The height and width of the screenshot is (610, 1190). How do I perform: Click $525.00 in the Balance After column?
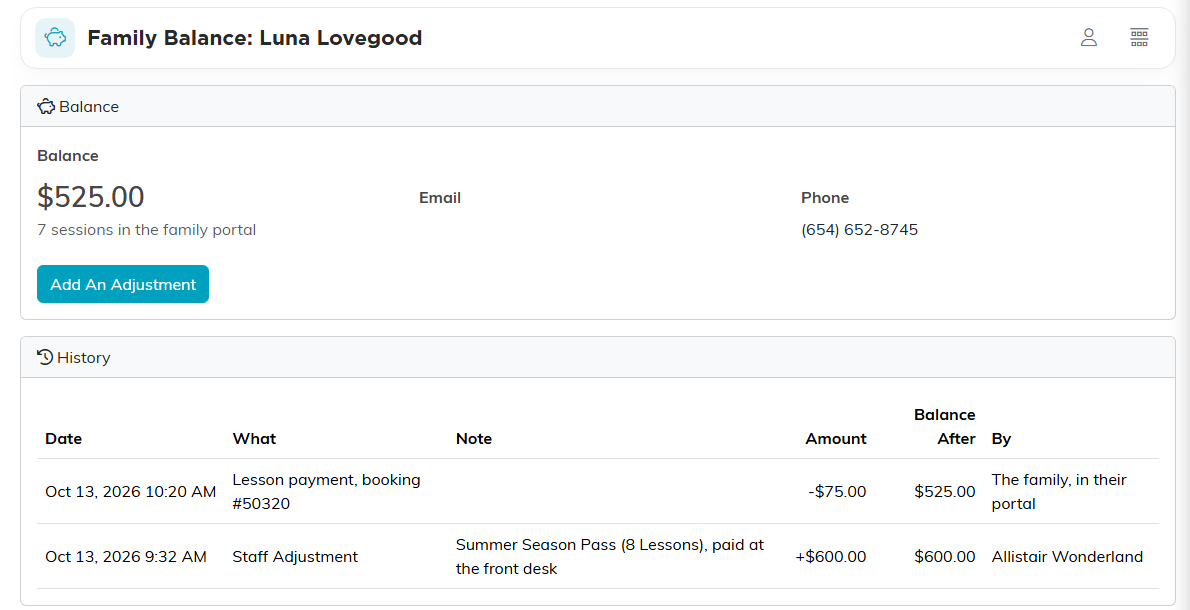point(945,492)
